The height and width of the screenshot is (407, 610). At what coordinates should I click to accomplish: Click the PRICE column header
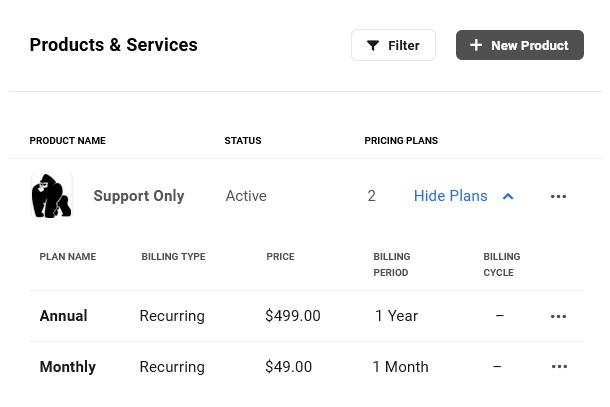[280, 256]
